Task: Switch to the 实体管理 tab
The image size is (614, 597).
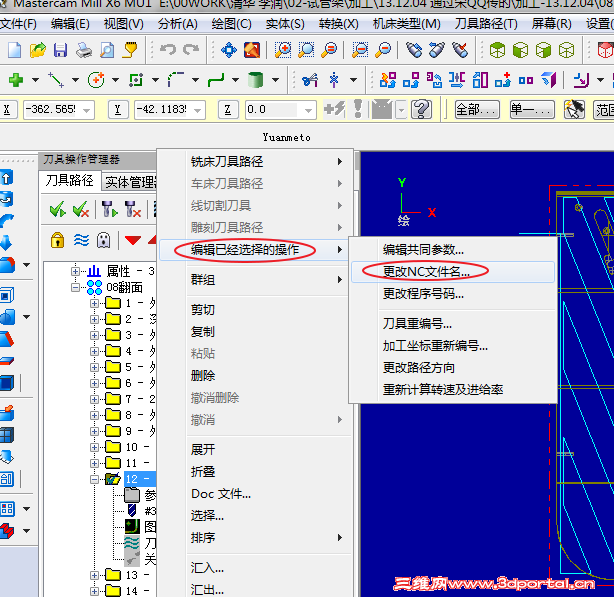Action: (130, 182)
